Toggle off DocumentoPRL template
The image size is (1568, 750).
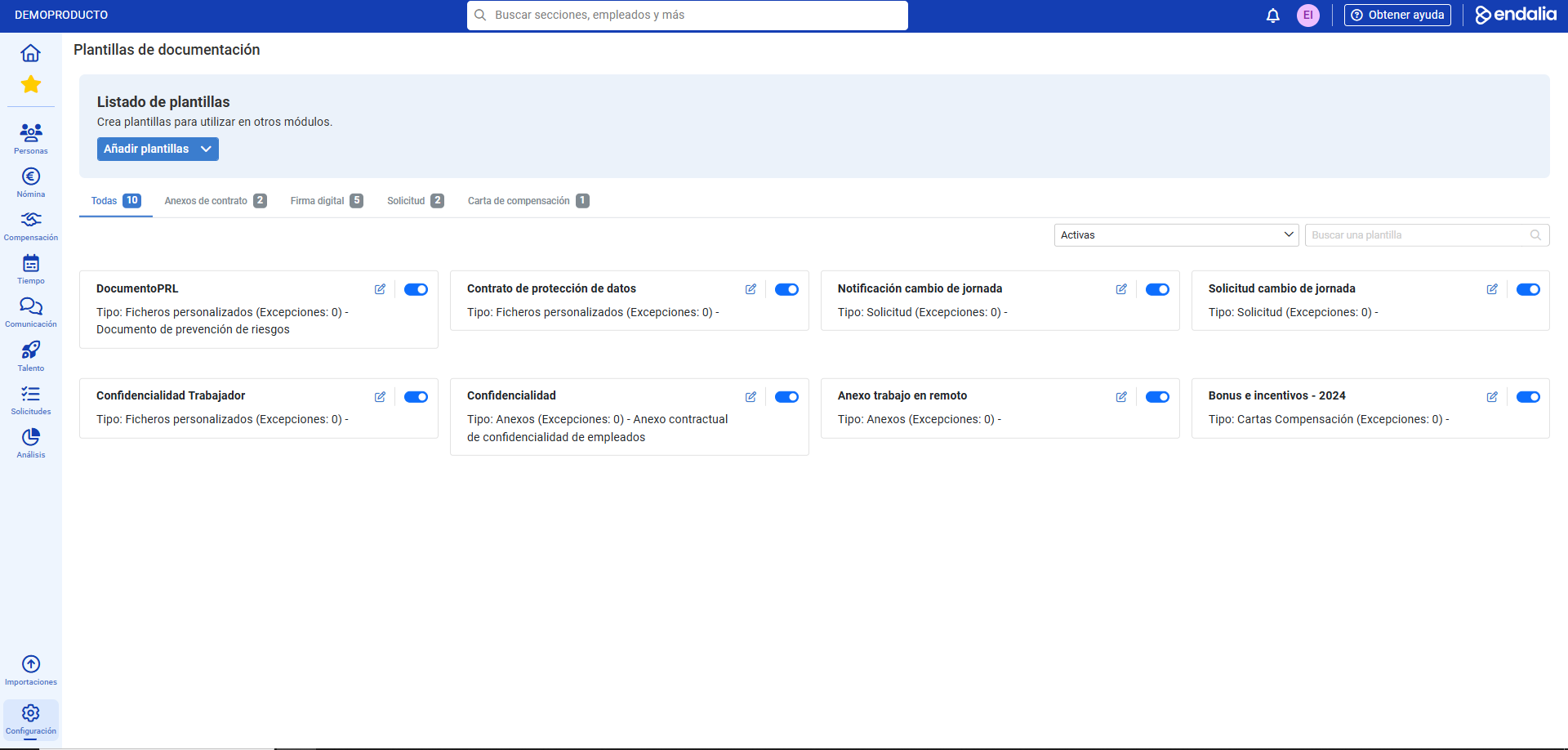416,289
